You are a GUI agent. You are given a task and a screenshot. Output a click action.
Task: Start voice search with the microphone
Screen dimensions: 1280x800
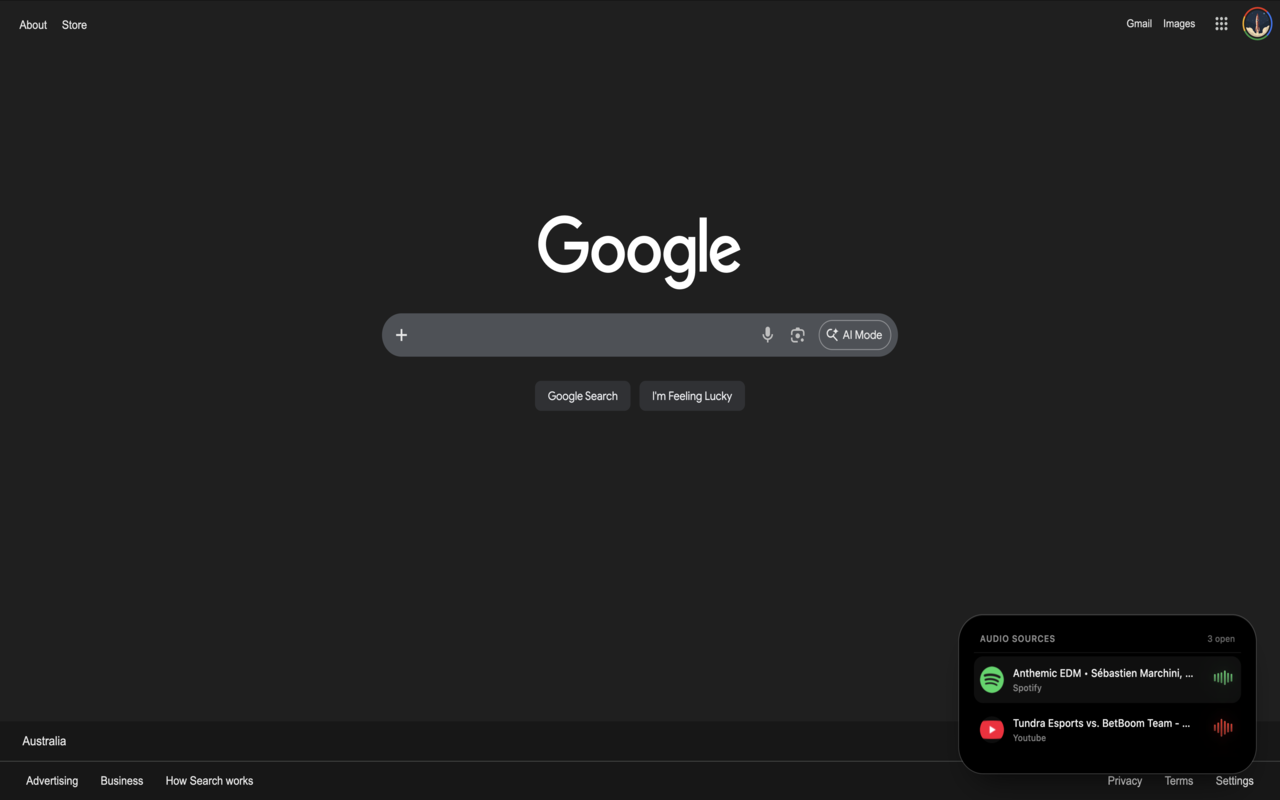[767, 335]
